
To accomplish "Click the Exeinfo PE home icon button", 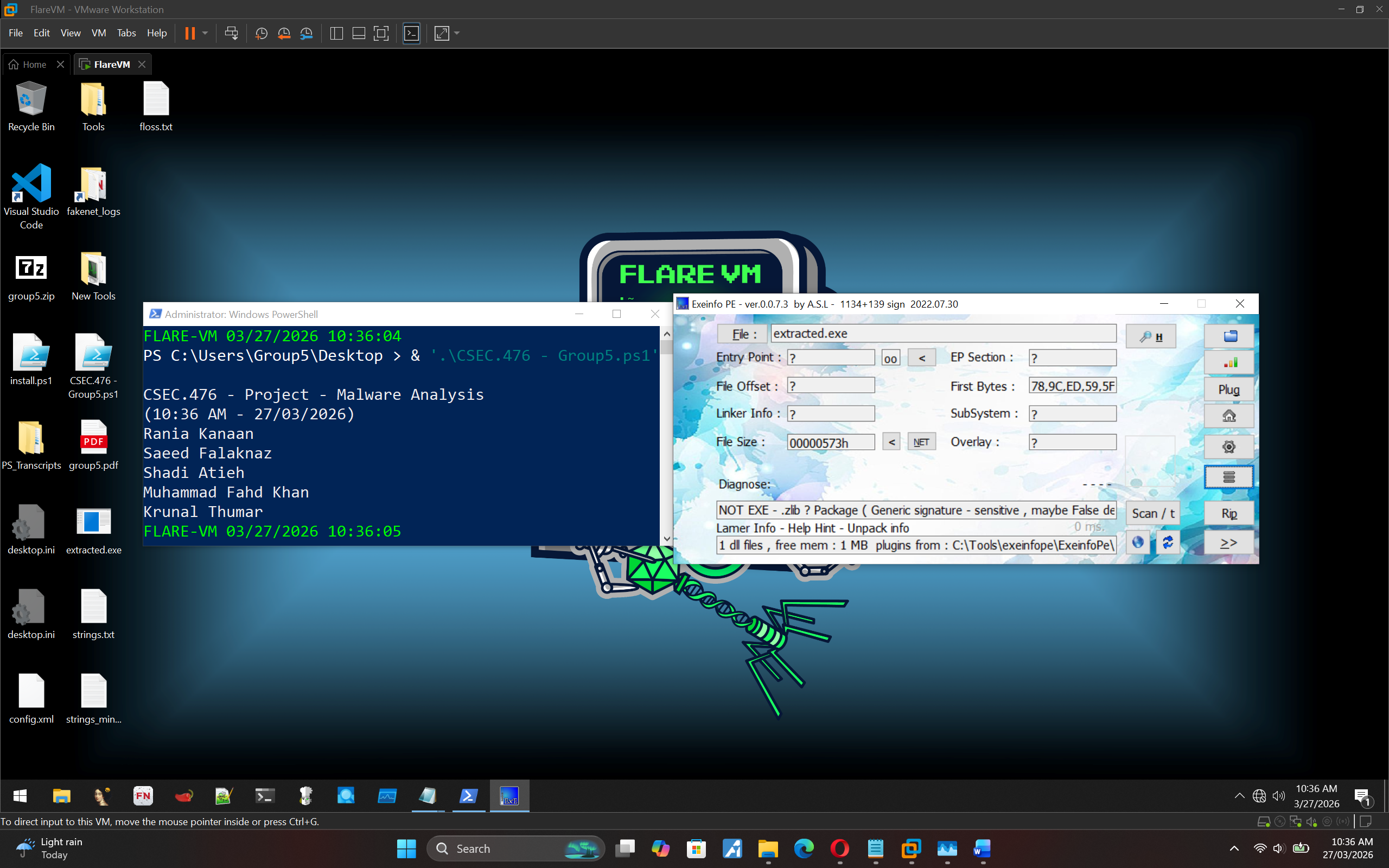I will [1229, 416].
